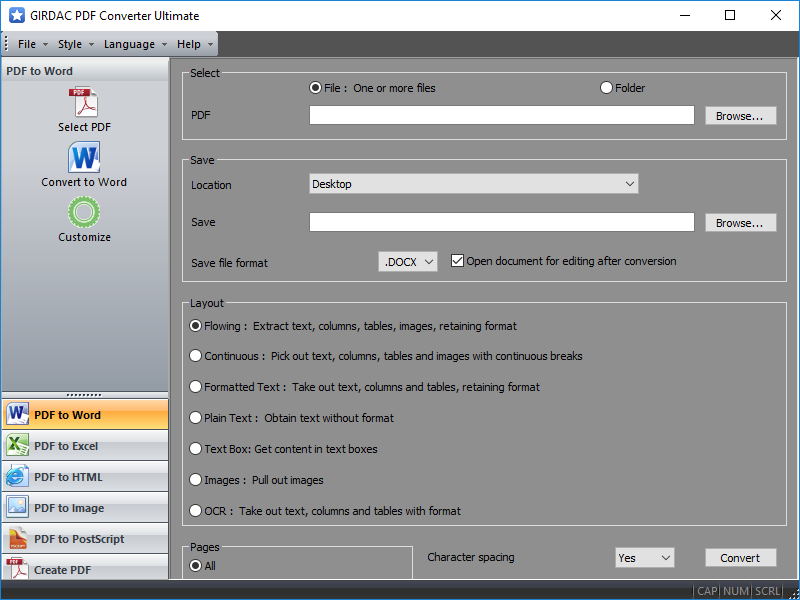Click the menu bar grip handle left of File
Image resolution: width=800 pixels, height=600 pixels.
click(x=6, y=44)
